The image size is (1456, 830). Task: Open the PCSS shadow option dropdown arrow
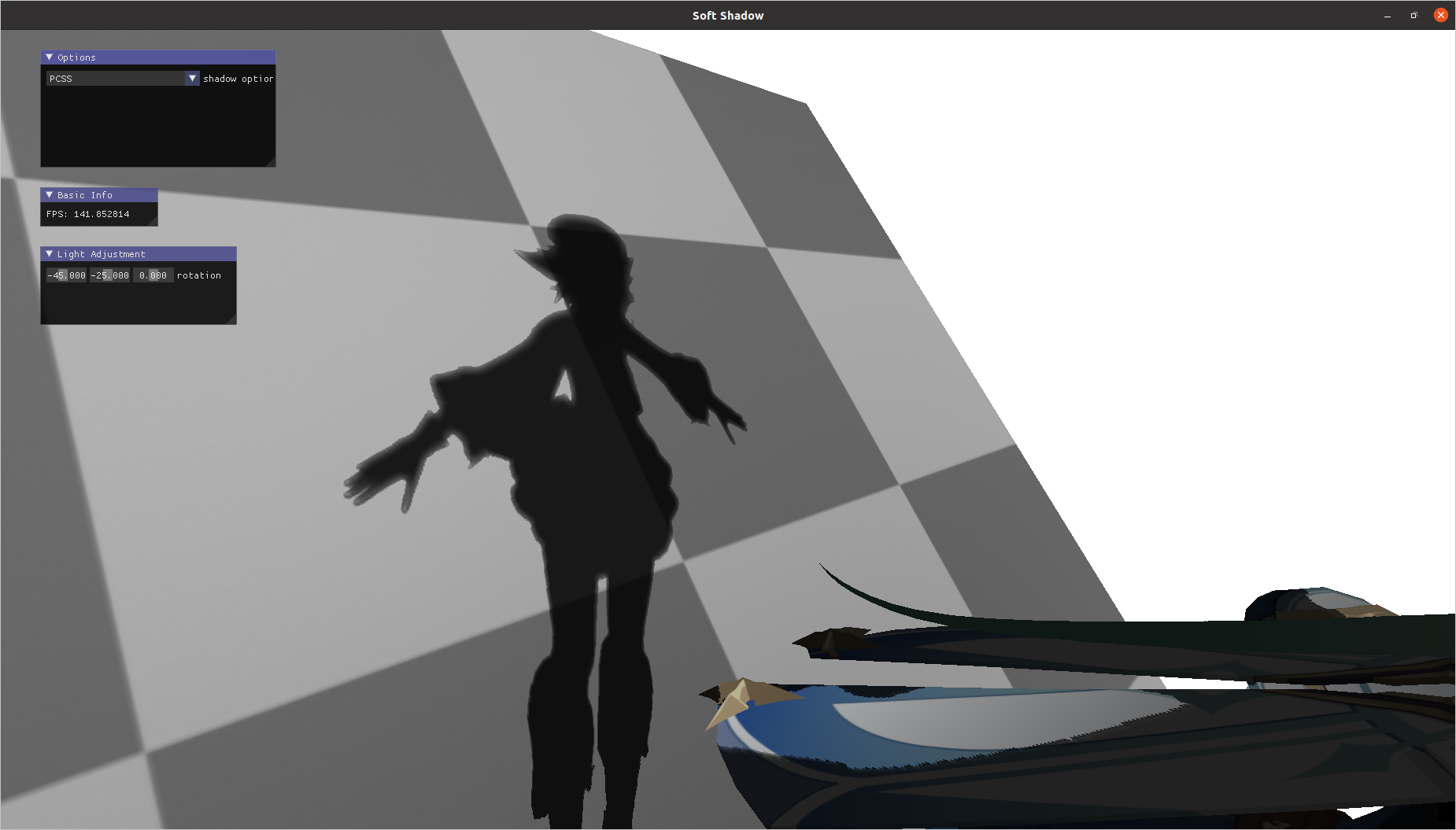click(x=192, y=79)
